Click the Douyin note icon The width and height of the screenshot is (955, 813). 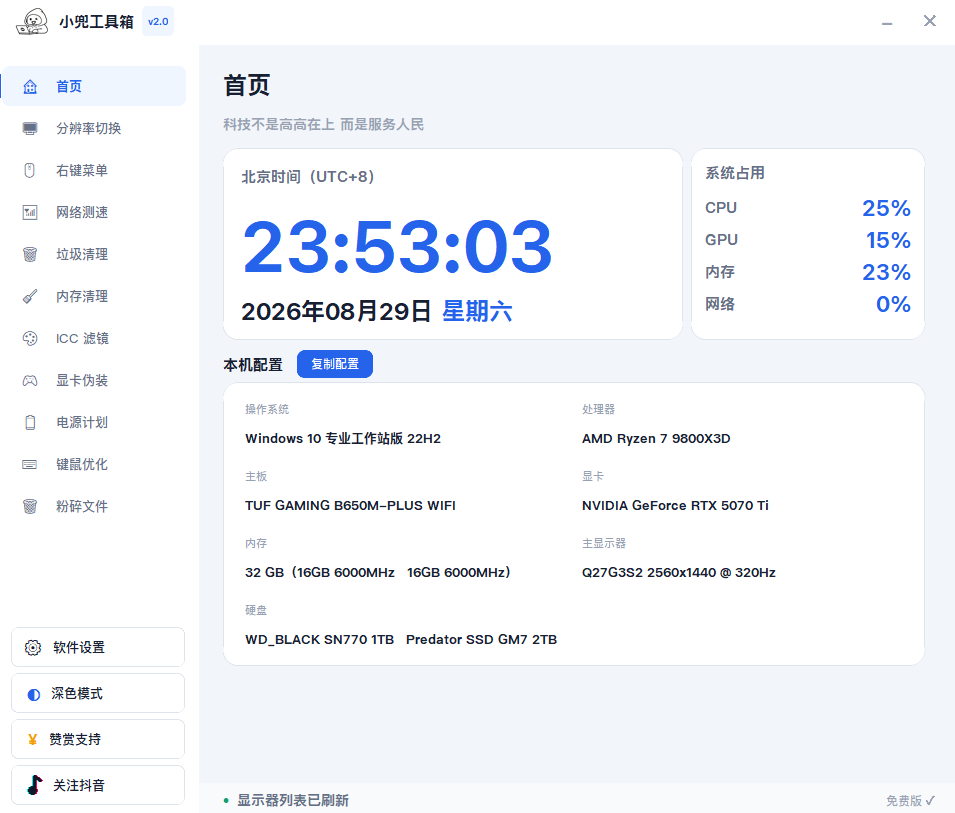pyautogui.click(x=35, y=785)
